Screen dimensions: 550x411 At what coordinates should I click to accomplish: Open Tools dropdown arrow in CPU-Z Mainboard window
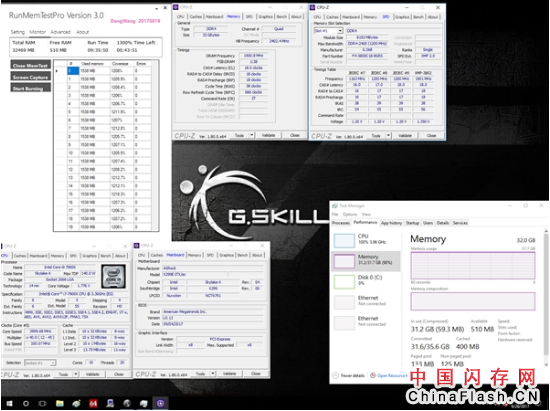pos(213,374)
